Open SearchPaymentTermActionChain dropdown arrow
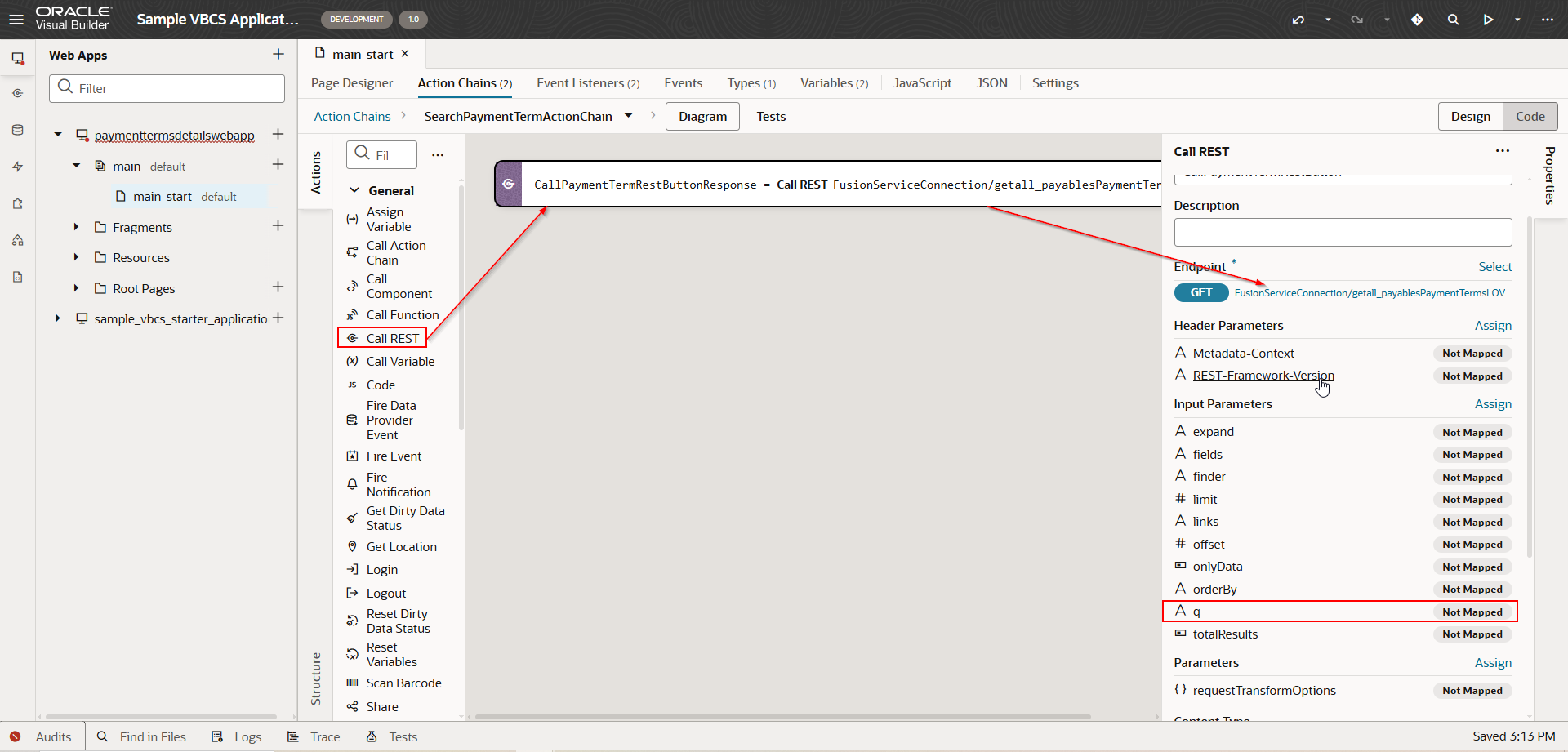The width and height of the screenshot is (1568, 752). [x=628, y=116]
